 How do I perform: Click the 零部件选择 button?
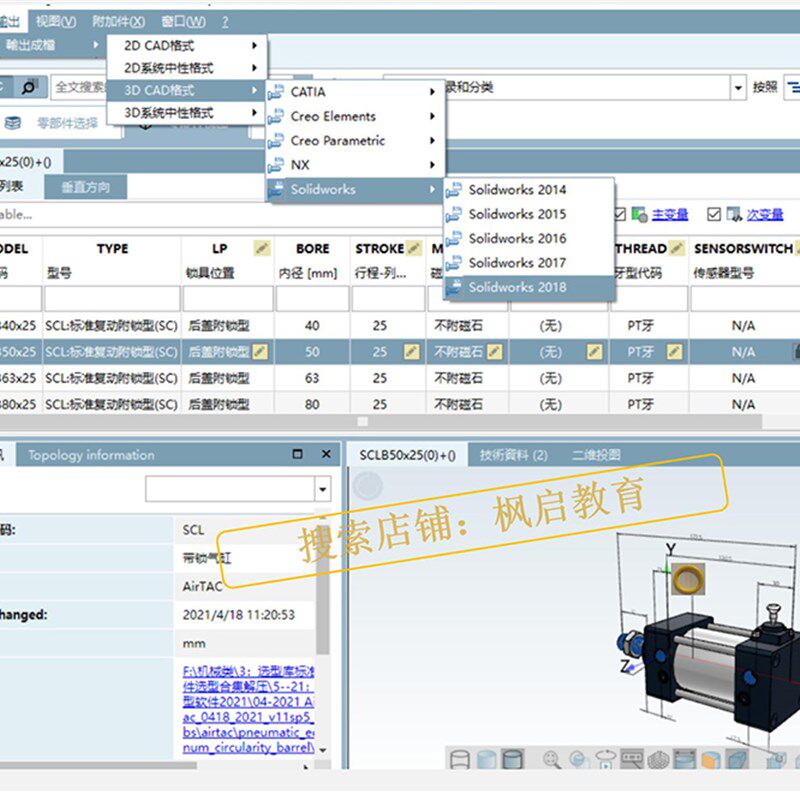67,123
